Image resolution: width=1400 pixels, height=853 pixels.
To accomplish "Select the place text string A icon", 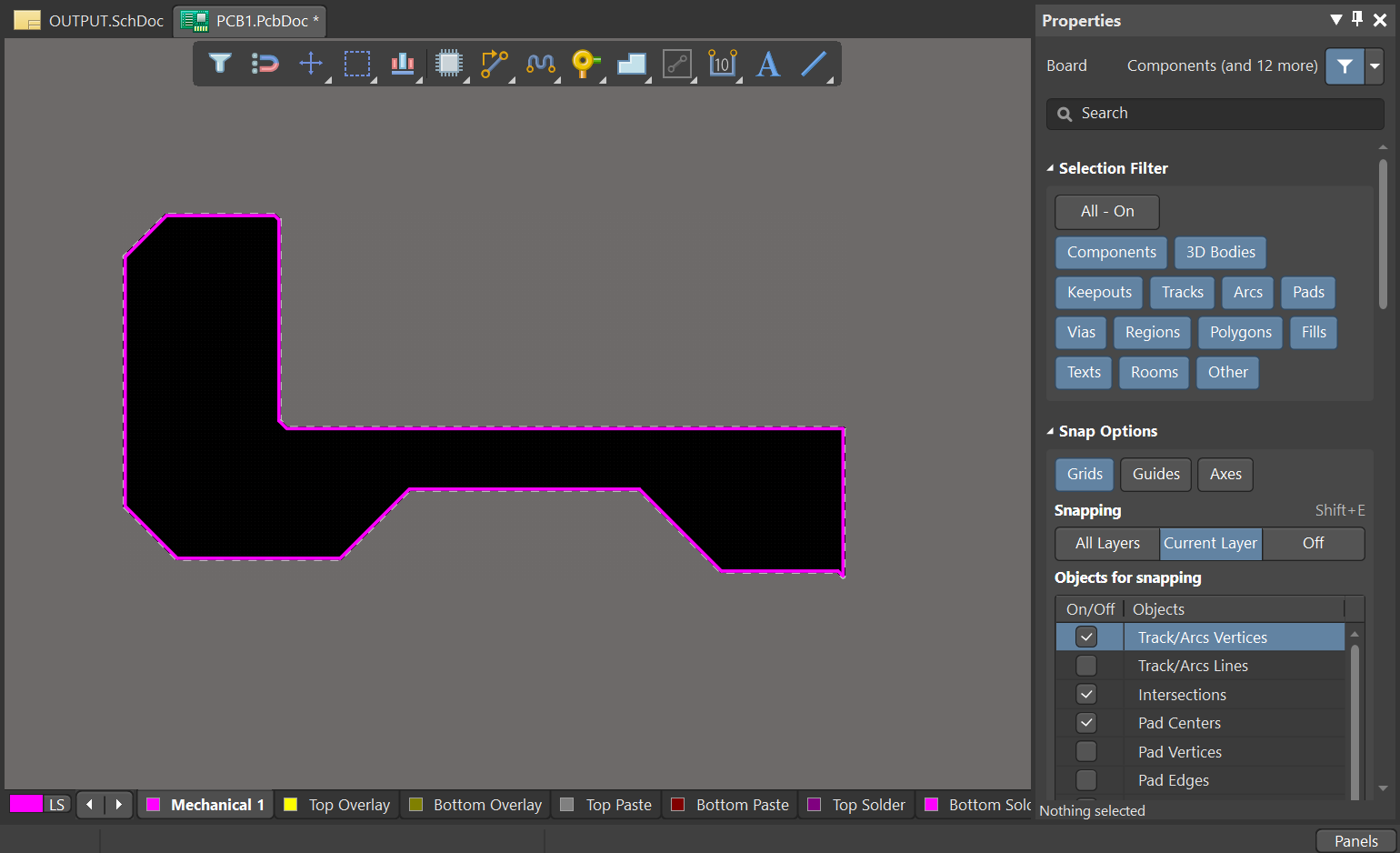I will tap(768, 64).
